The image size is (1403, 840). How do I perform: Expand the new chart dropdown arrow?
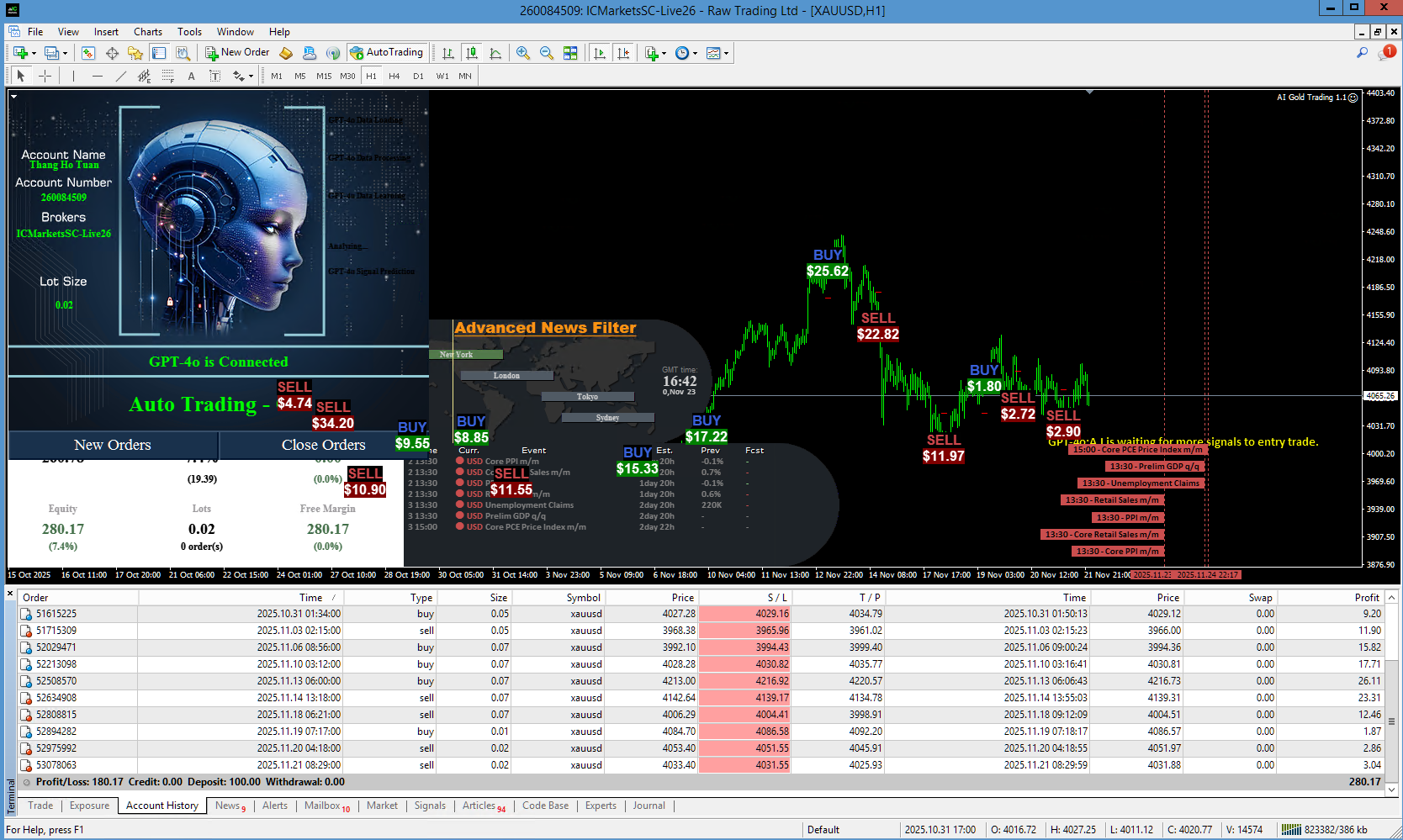tap(34, 53)
